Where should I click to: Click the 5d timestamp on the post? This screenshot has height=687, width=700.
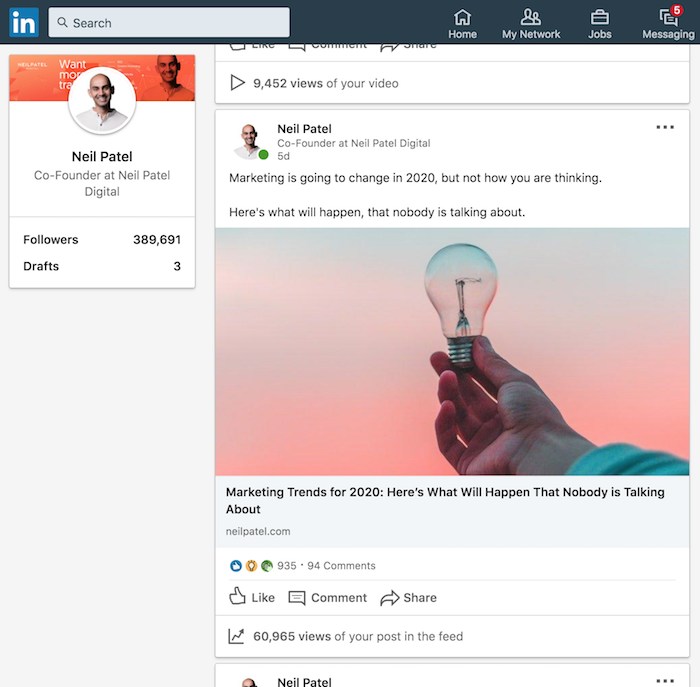(283, 156)
